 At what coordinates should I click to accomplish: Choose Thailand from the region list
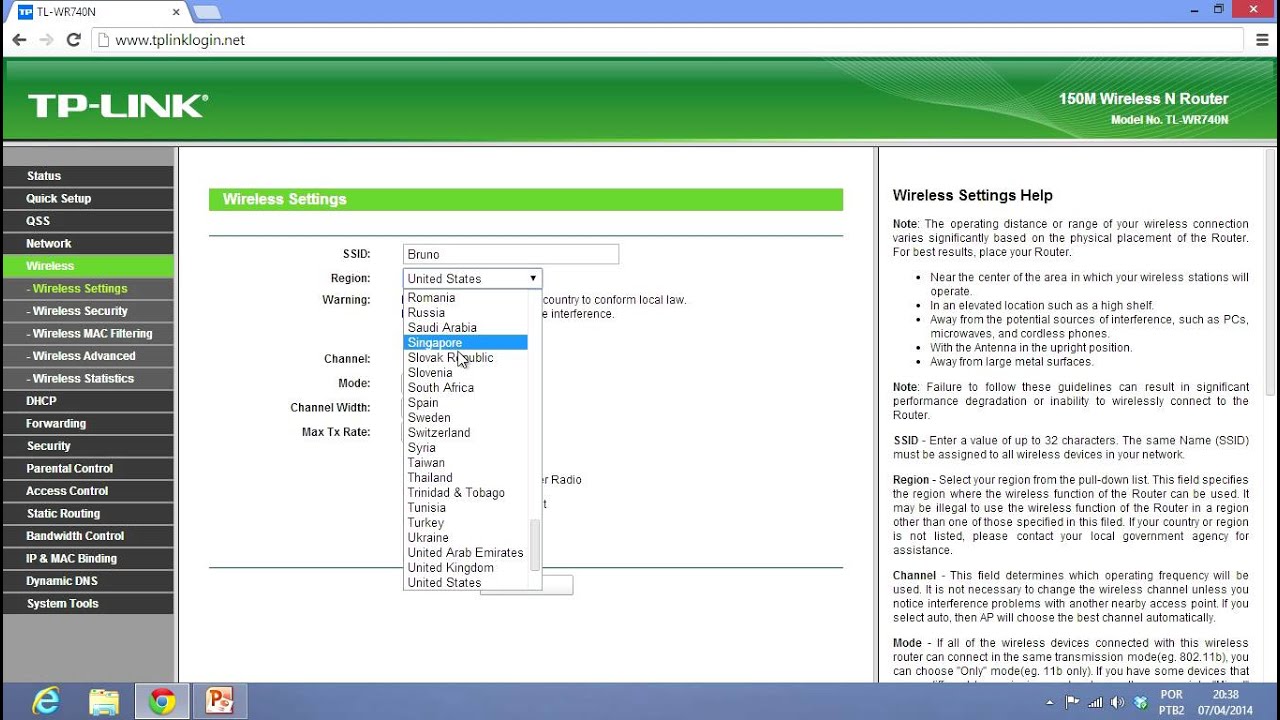click(465, 478)
